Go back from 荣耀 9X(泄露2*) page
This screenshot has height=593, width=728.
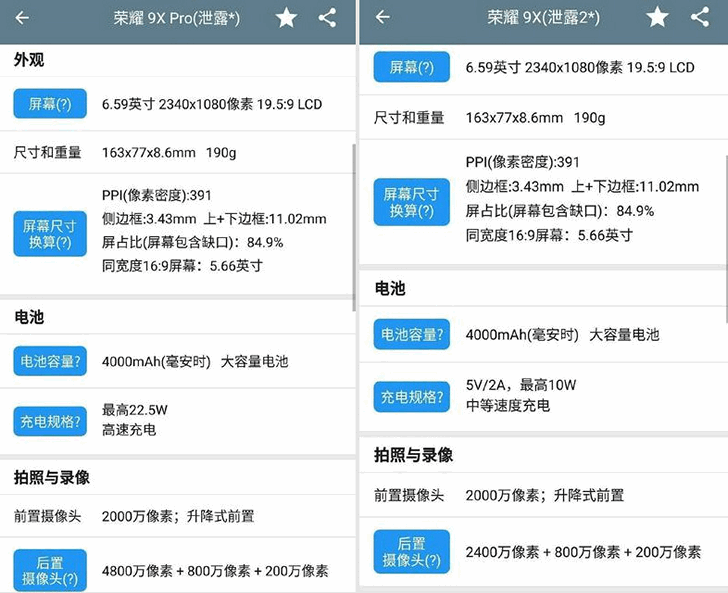click(382, 17)
